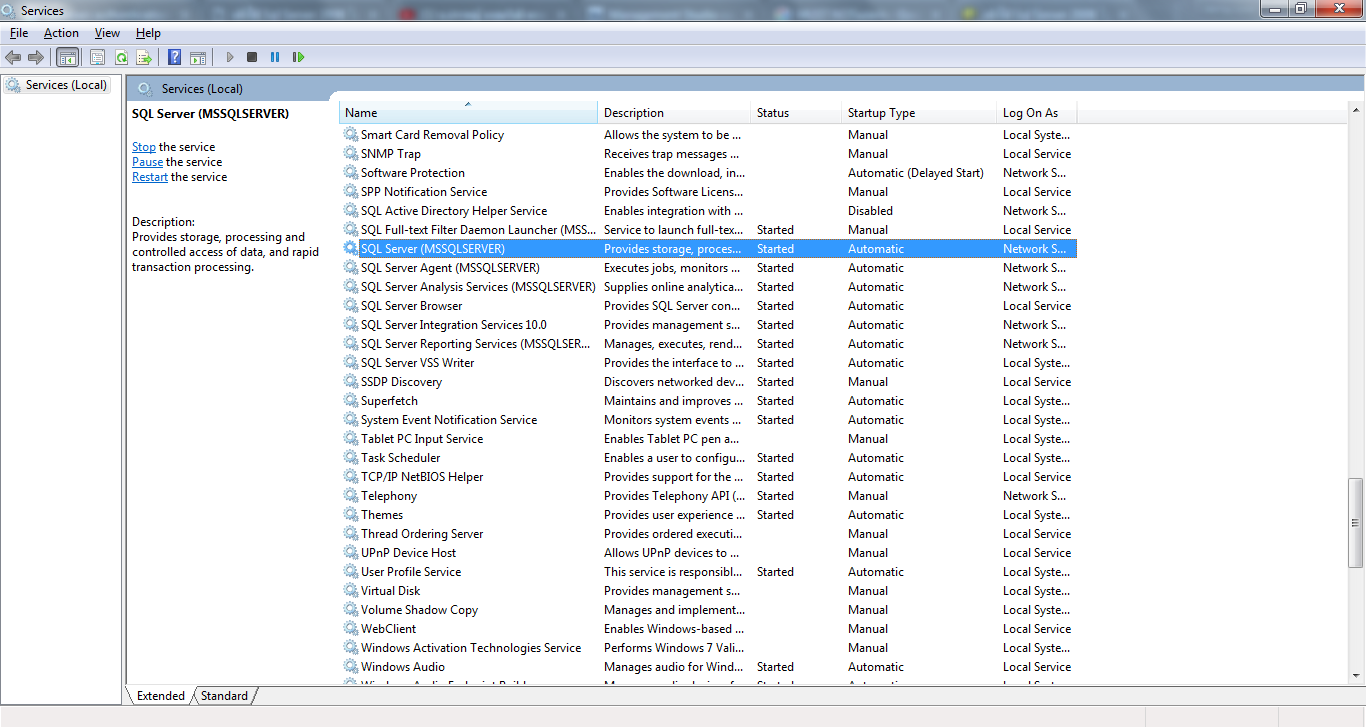Click the Disabled startup type cell
1366x728 pixels.
(870, 210)
